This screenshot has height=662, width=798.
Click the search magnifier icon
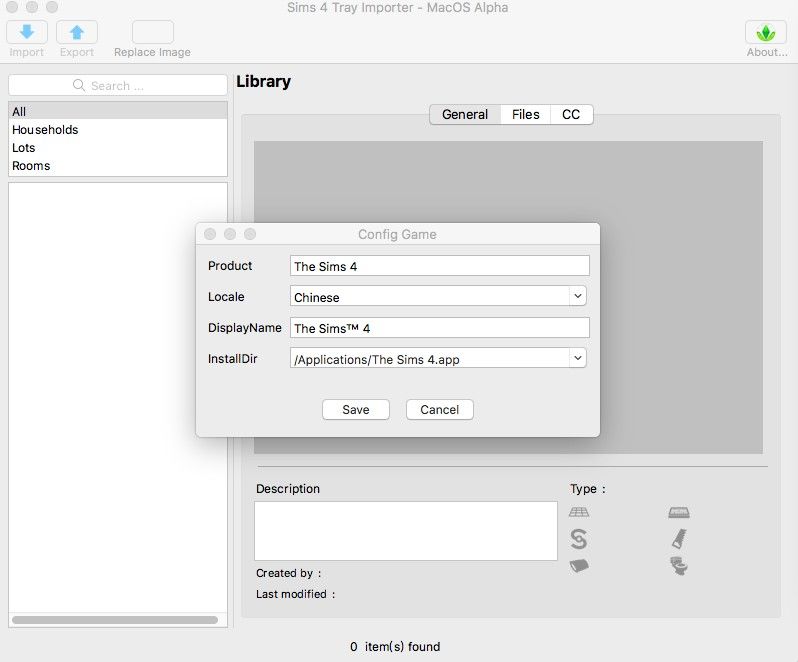(x=79, y=85)
